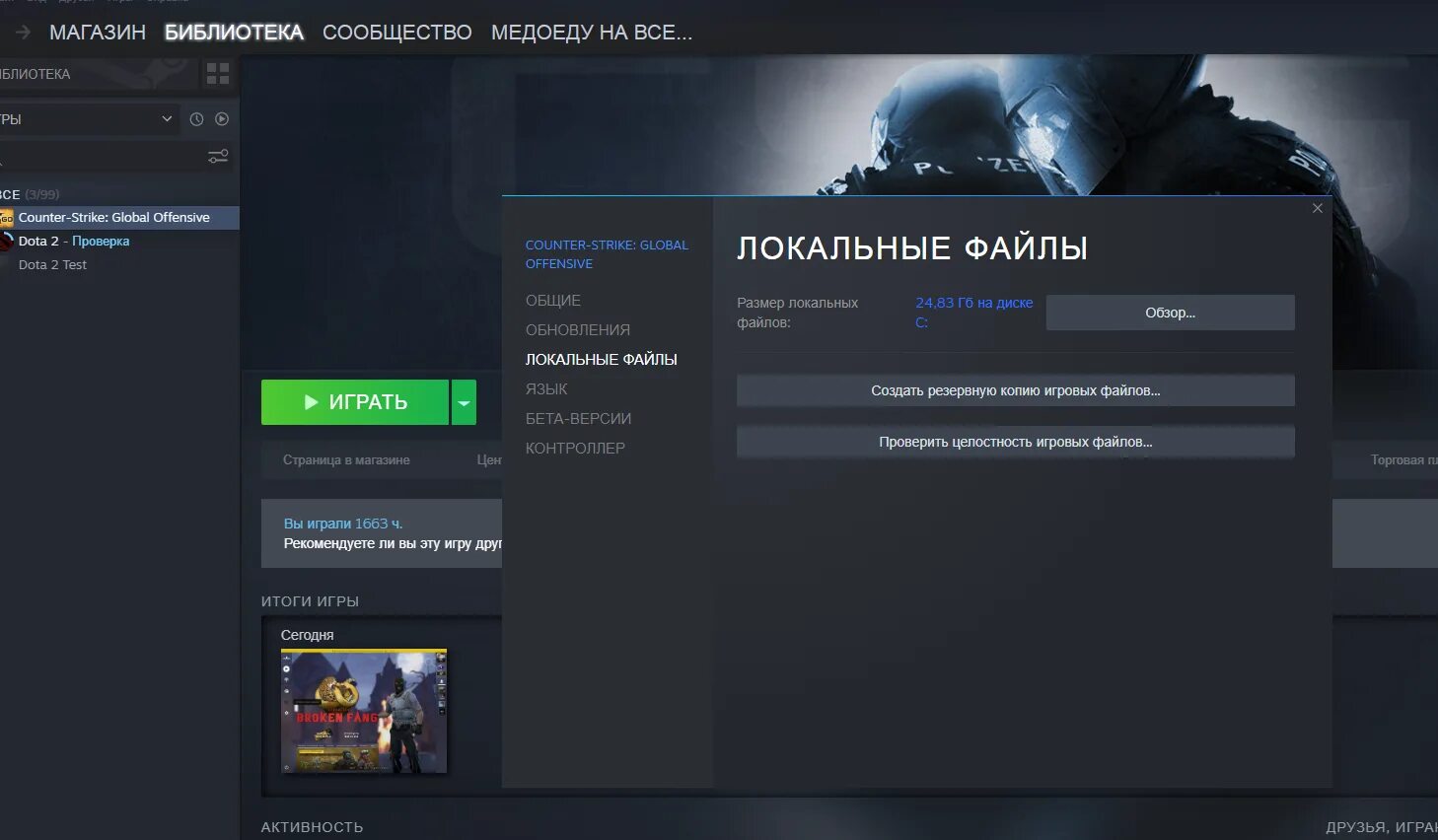
Task: Open the ОБНОВЛЕНИЯ settings section
Action: (578, 330)
